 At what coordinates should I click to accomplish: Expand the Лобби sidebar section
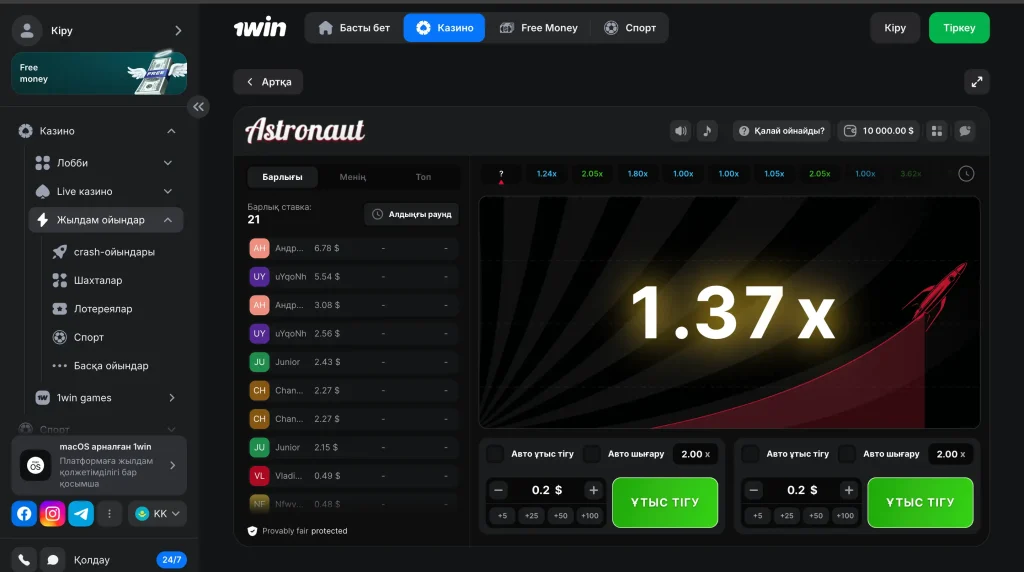(x=168, y=163)
